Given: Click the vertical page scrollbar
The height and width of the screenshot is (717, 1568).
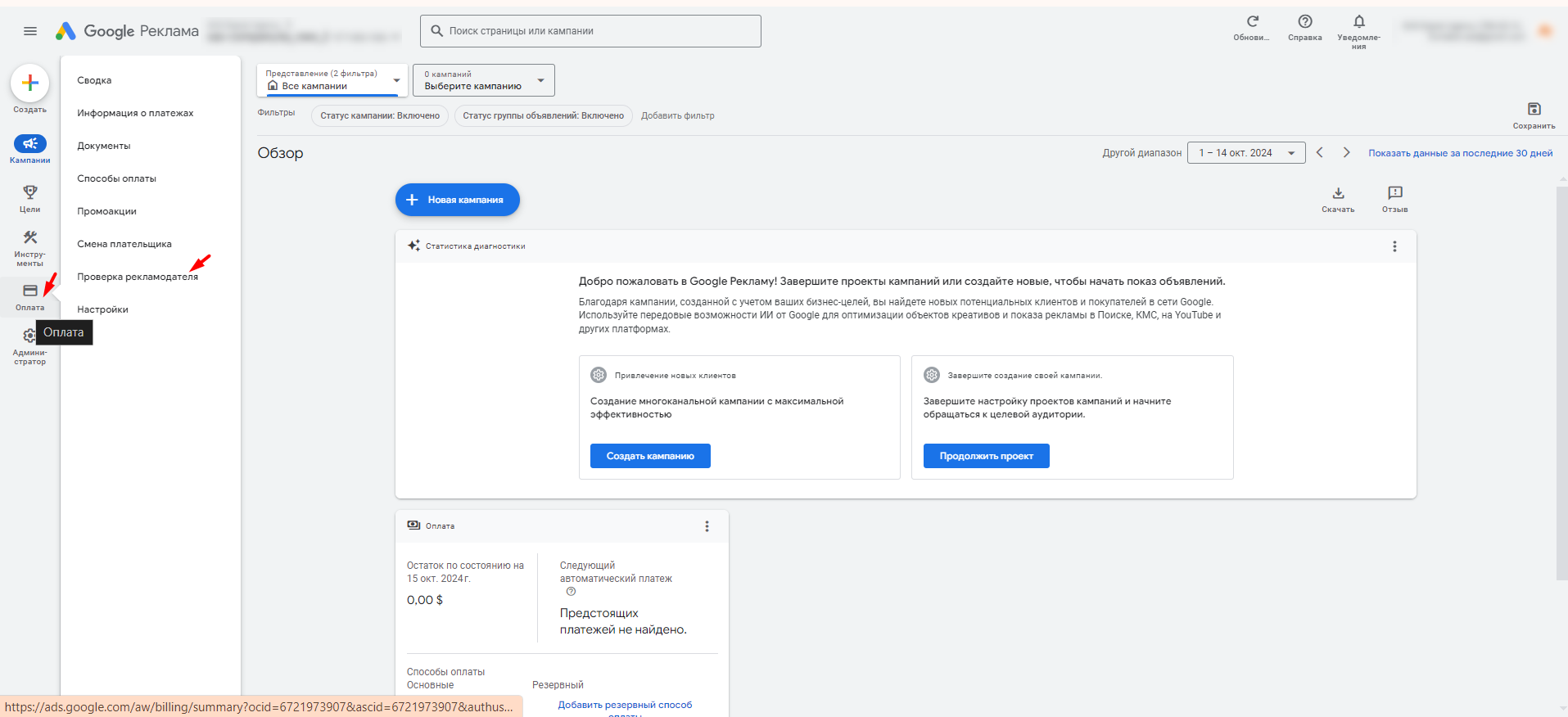Looking at the screenshot, I should pyautogui.click(x=1561, y=383).
